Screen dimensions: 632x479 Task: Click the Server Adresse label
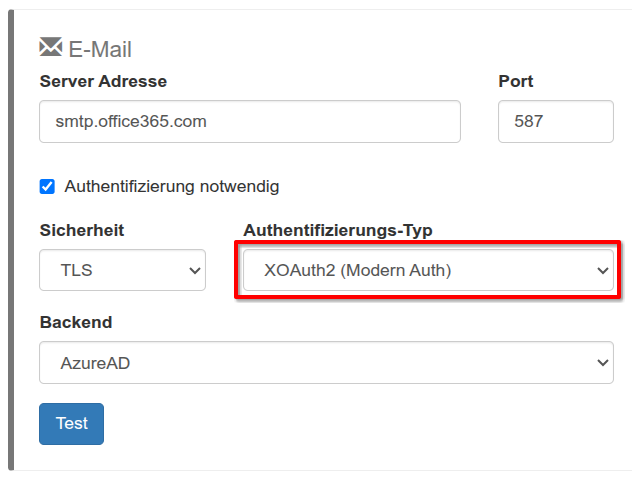(x=103, y=82)
